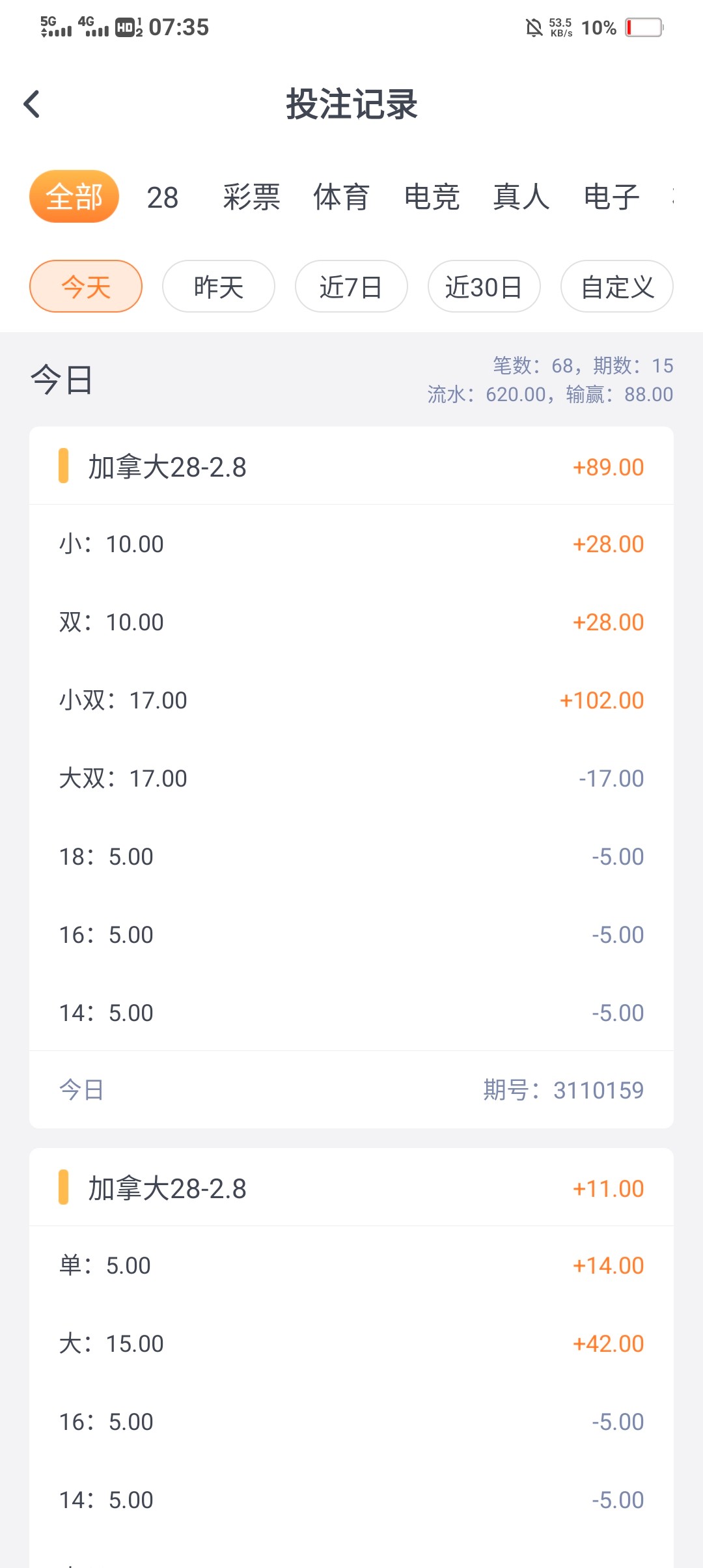Open the 电竞 tab
The image size is (703, 1568).
tap(432, 197)
